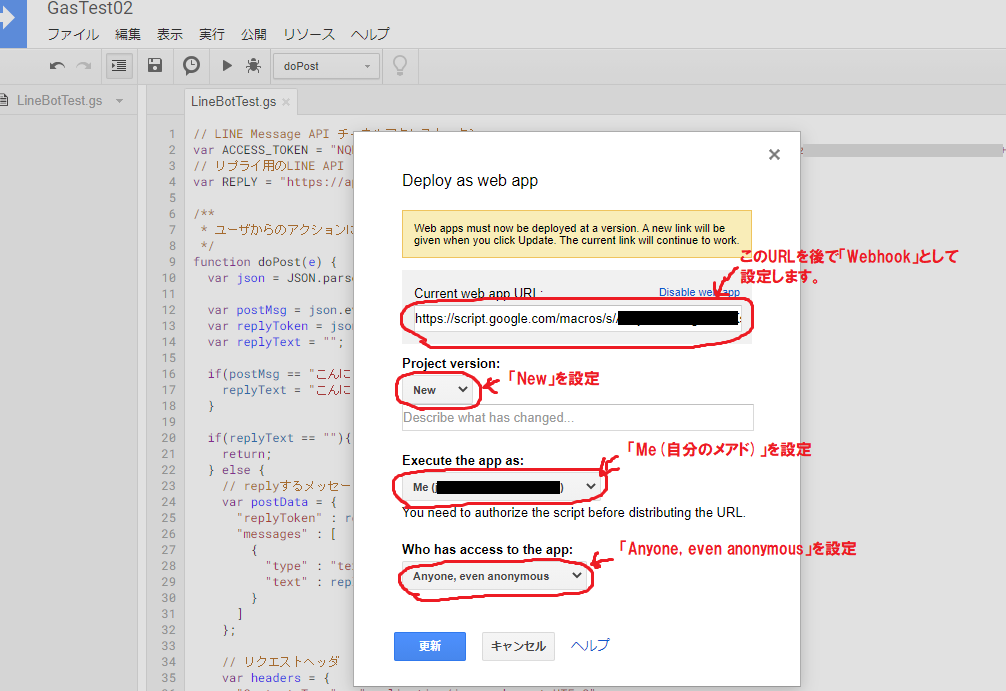Open the debugger via the bug icon
The image size is (1006, 691).
252,65
